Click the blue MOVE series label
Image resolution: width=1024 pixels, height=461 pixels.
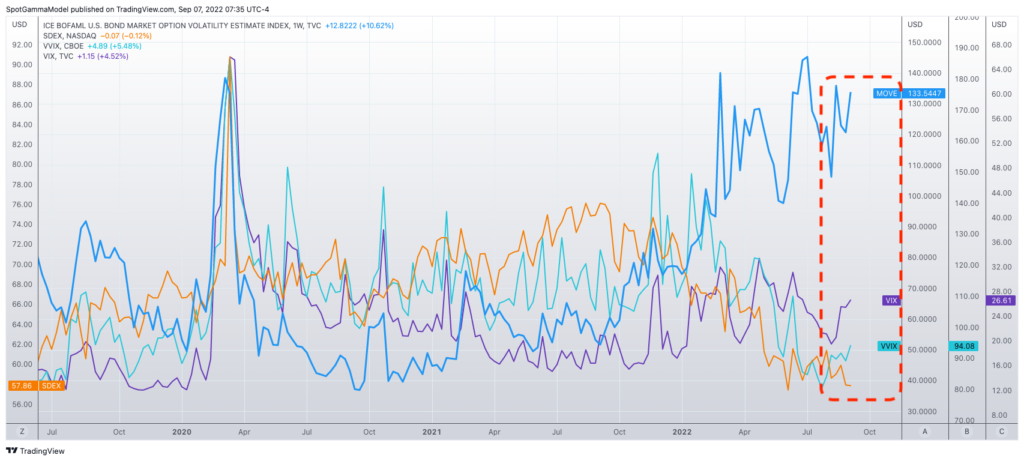point(886,93)
